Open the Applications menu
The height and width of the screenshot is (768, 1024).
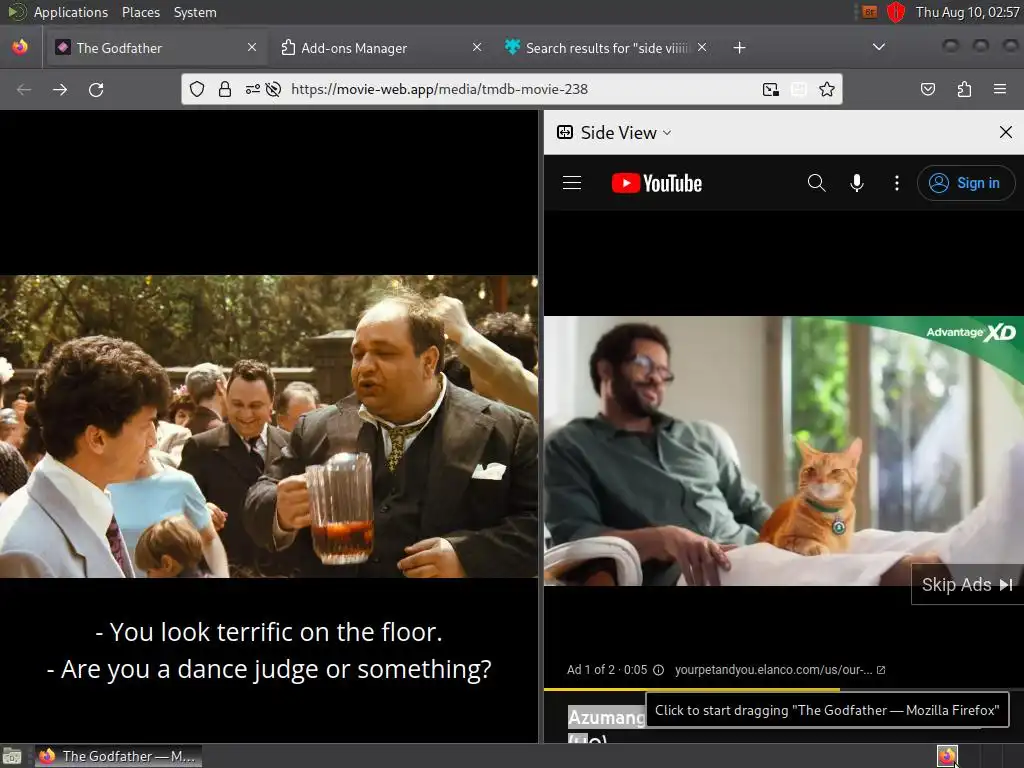(71, 12)
